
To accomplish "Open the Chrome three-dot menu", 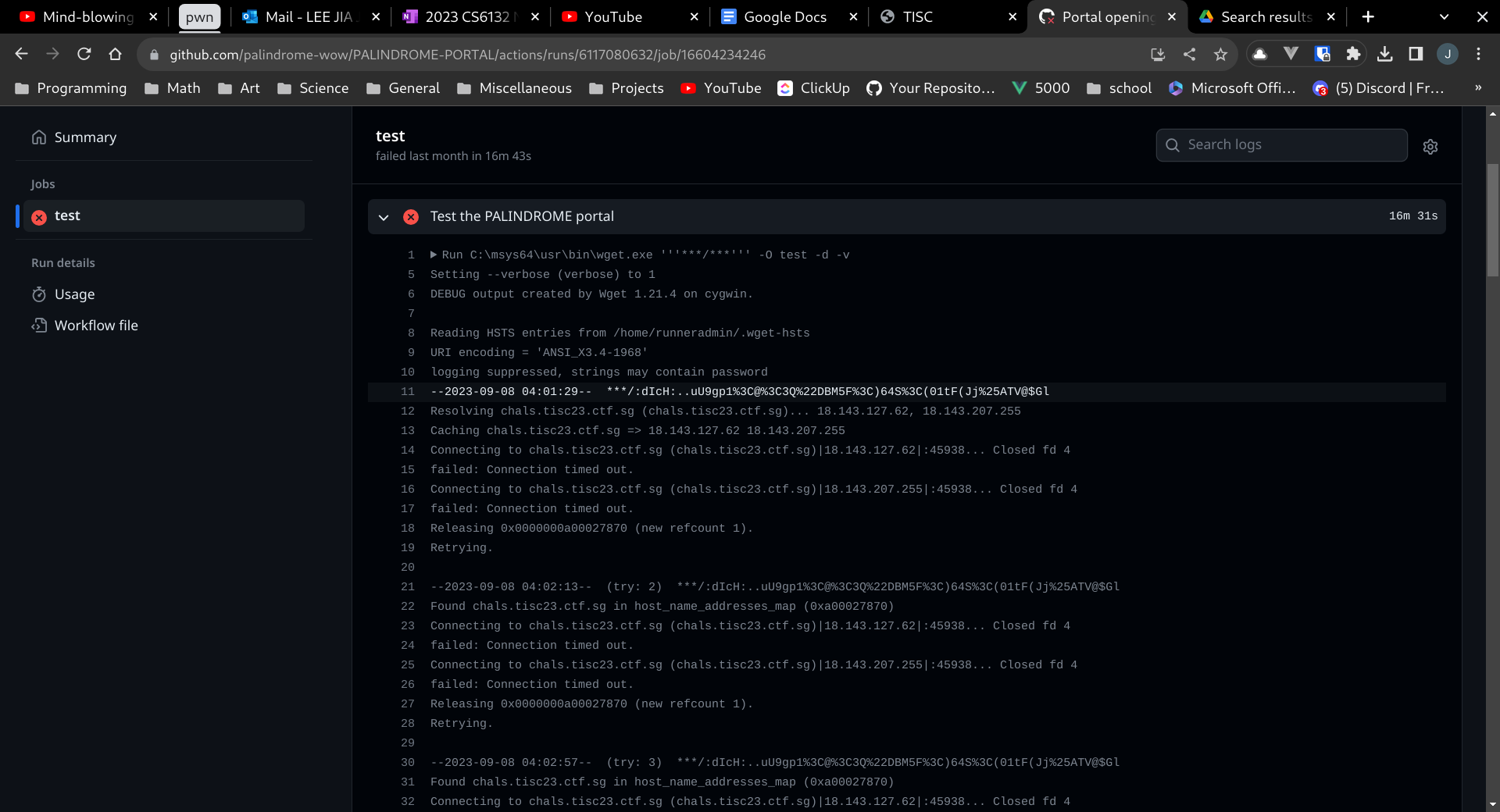I will 1478,54.
